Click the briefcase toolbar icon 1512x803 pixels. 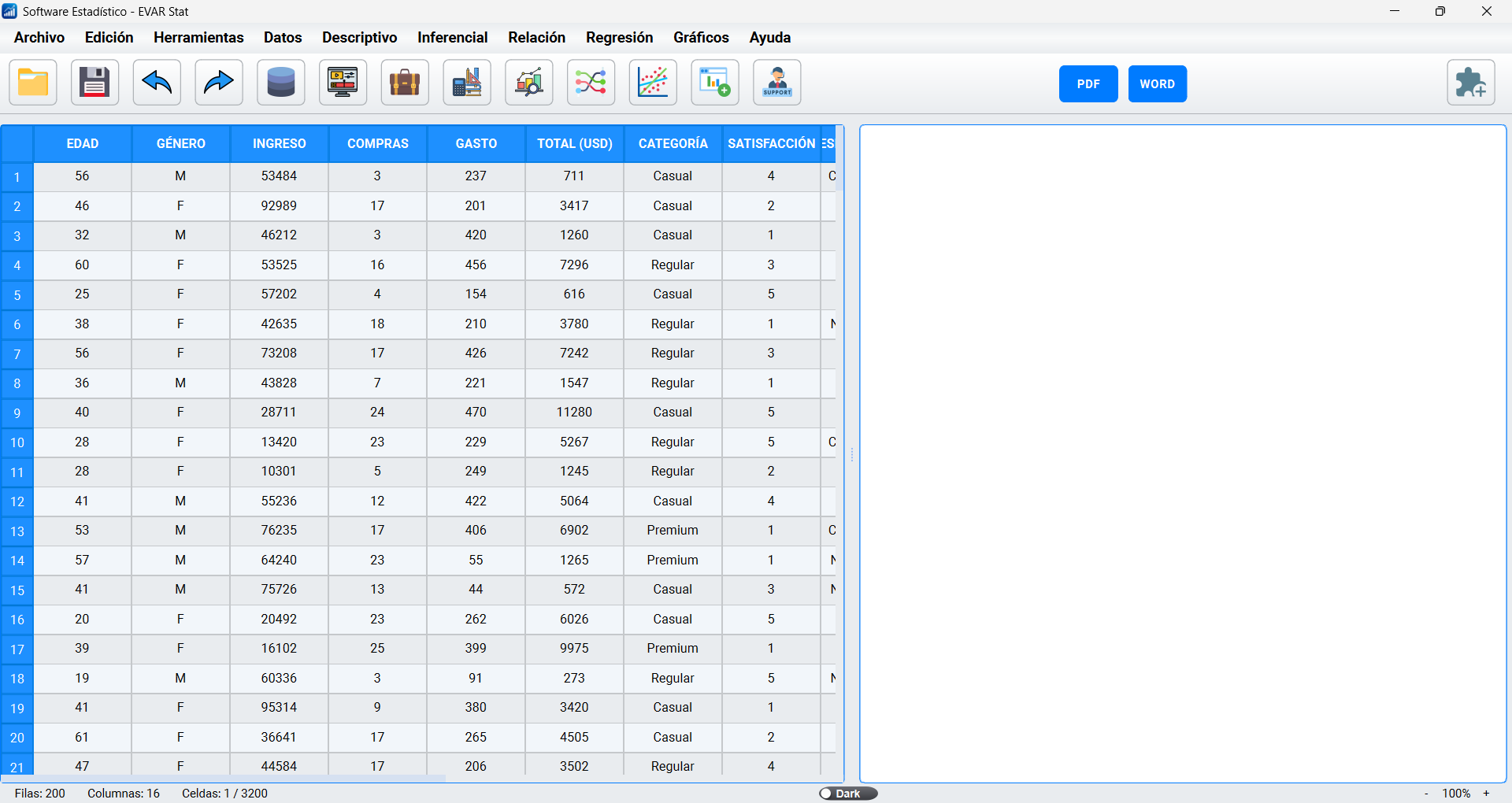tap(405, 83)
